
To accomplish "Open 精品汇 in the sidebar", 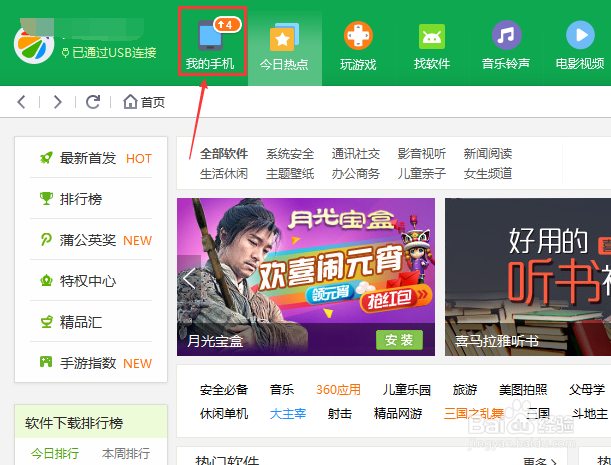I will pos(81,322).
